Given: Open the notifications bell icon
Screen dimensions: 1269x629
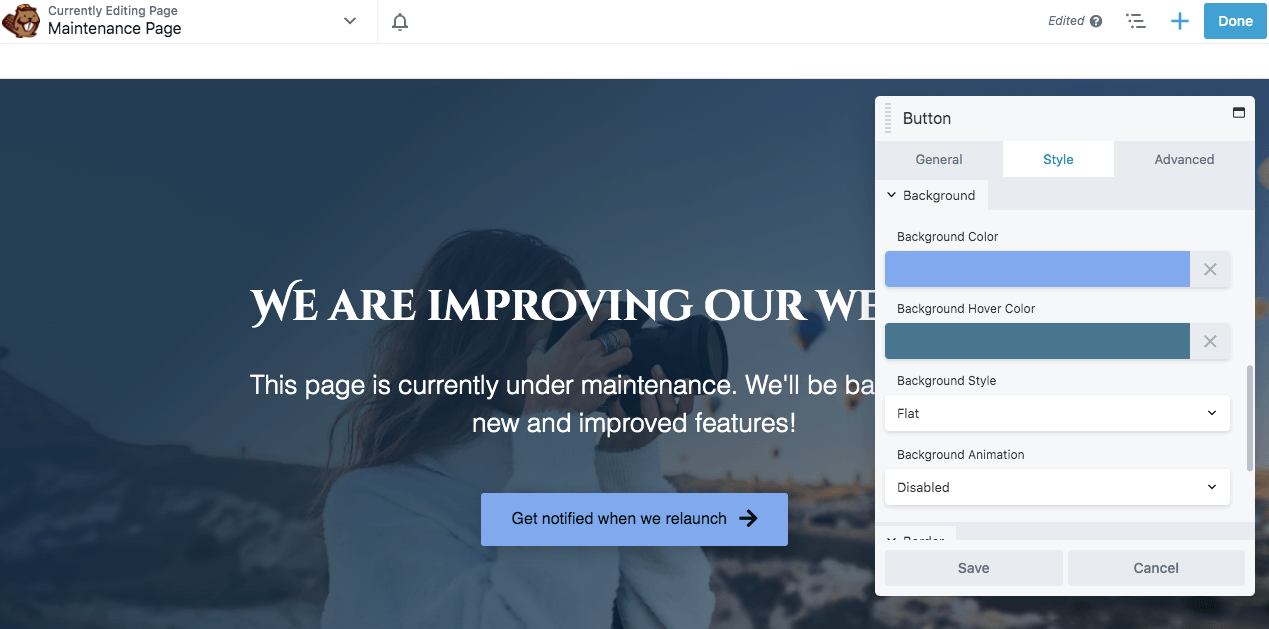Looking at the screenshot, I should pyautogui.click(x=400, y=21).
